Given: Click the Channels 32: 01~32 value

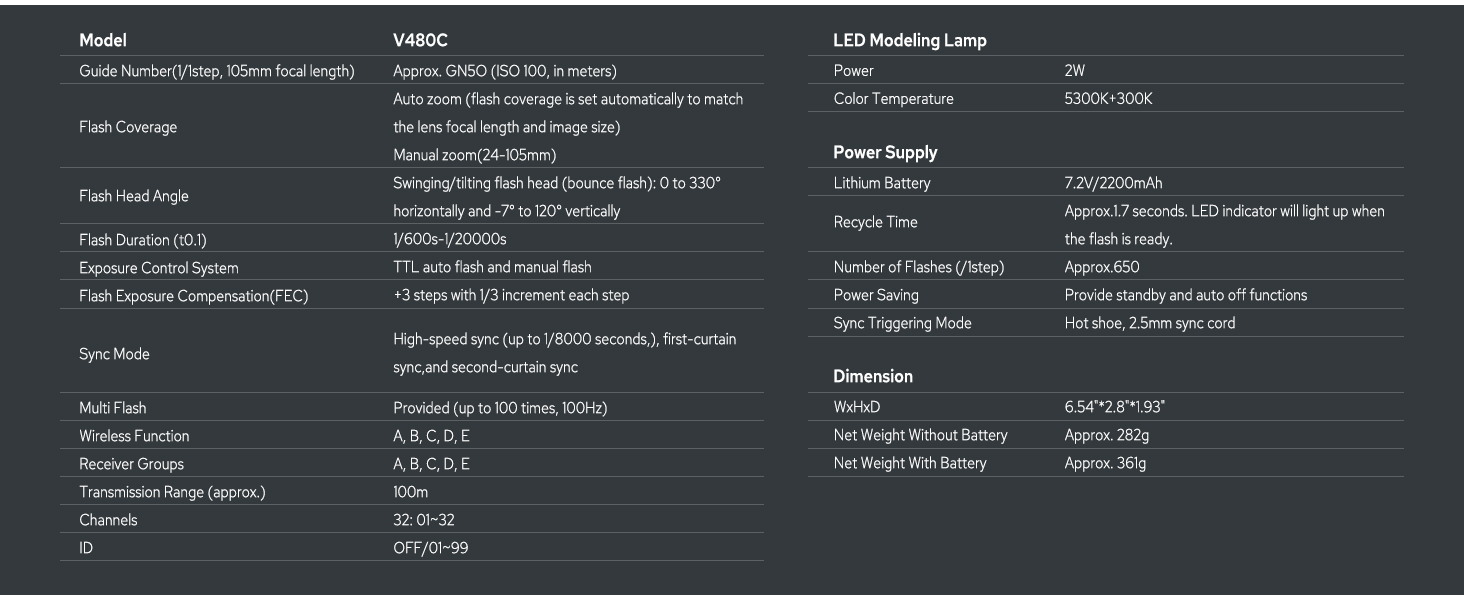Looking at the screenshot, I should [x=424, y=520].
